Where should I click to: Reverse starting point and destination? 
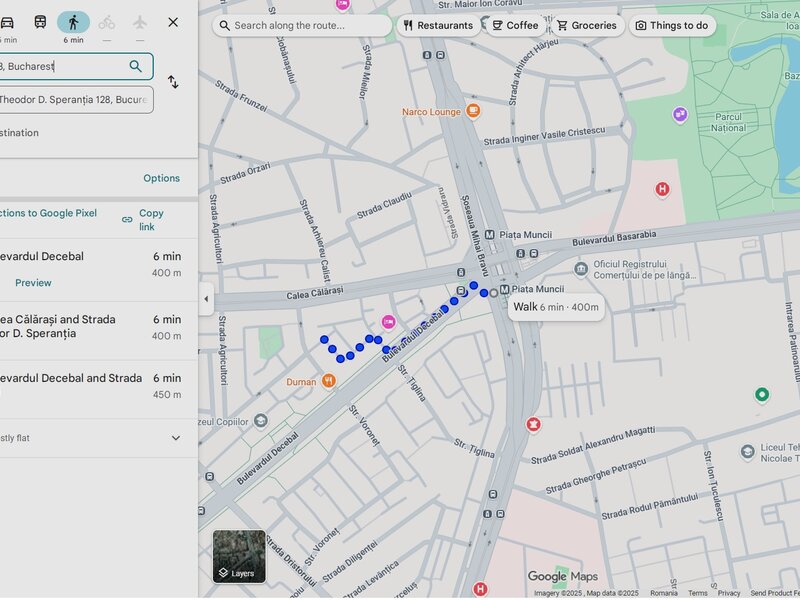pyautogui.click(x=173, y=82)
